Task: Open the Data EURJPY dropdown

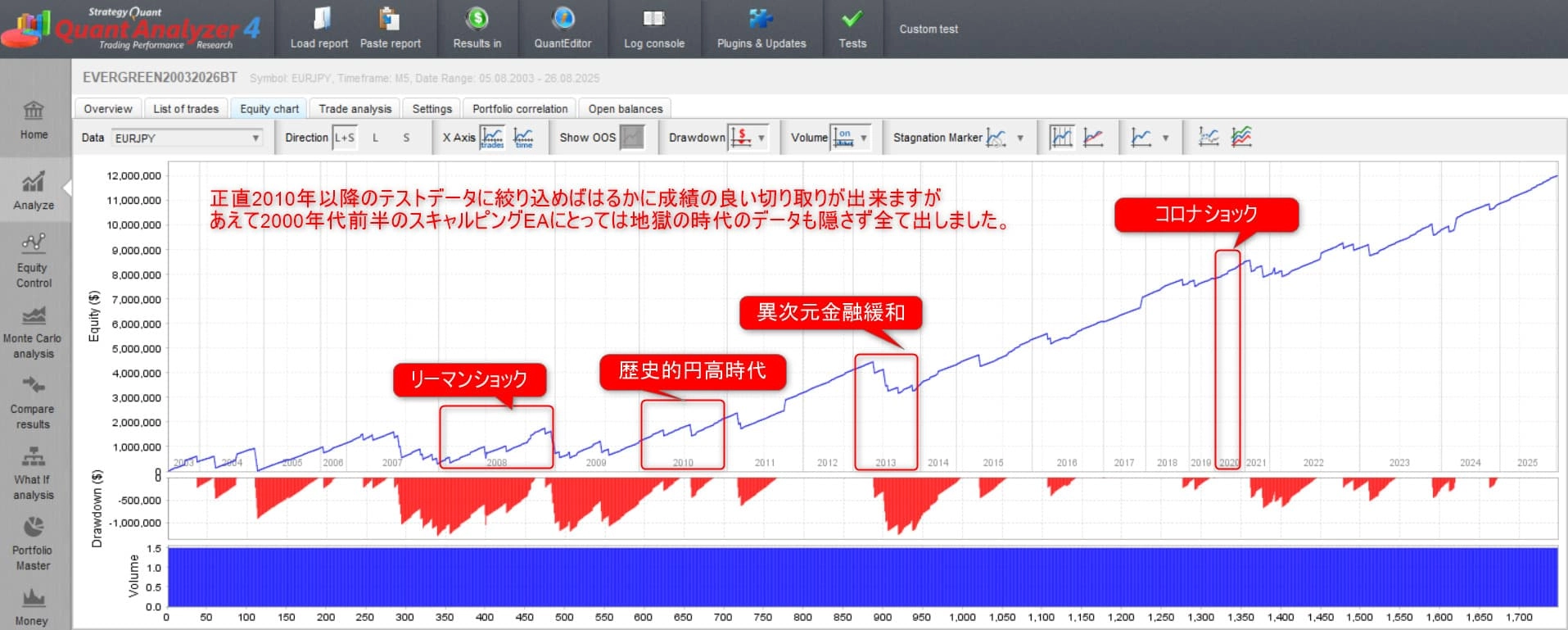Action: coord(188,138)
